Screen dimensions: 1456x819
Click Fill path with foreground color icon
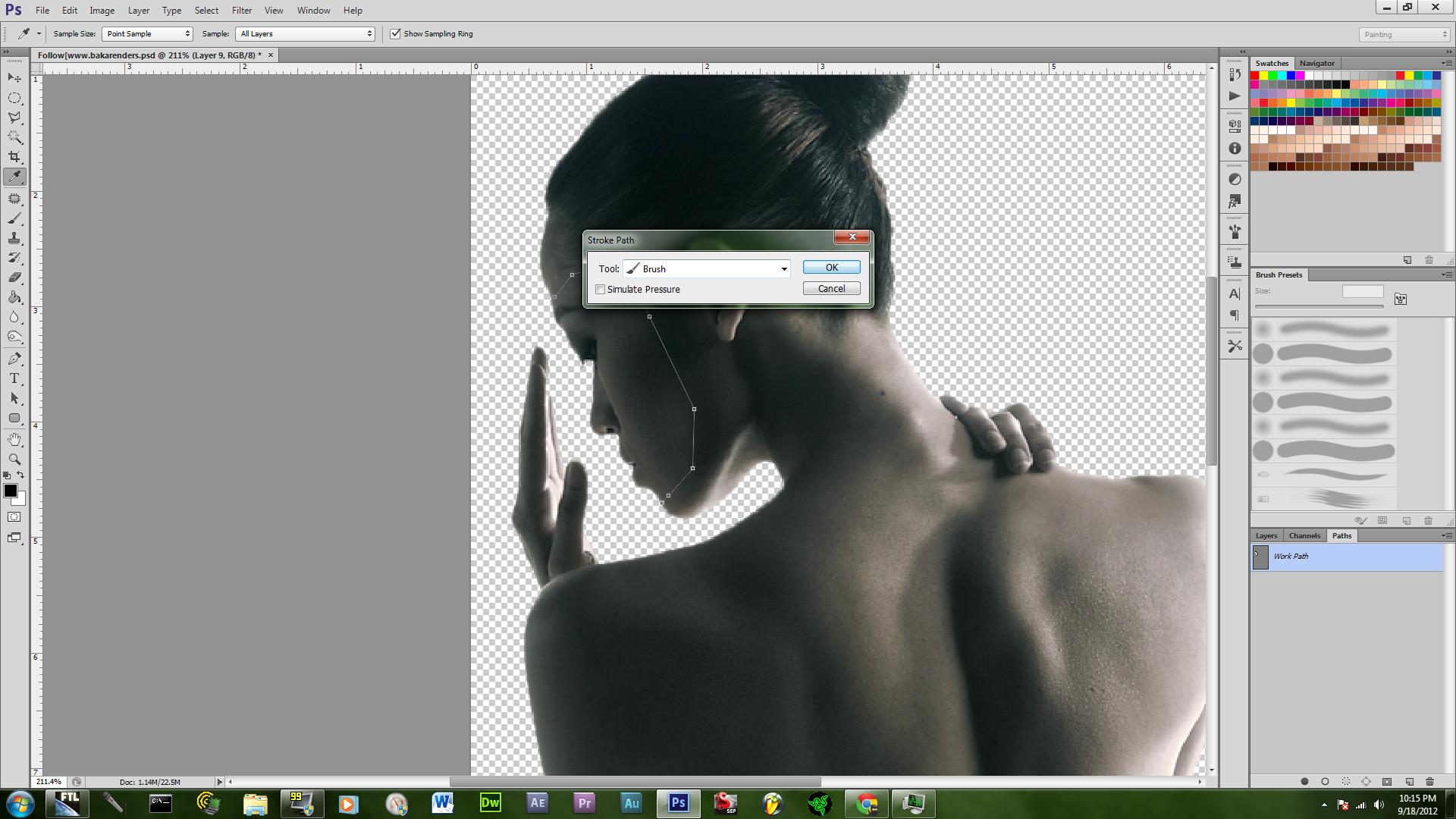(x=1304, y=782)
